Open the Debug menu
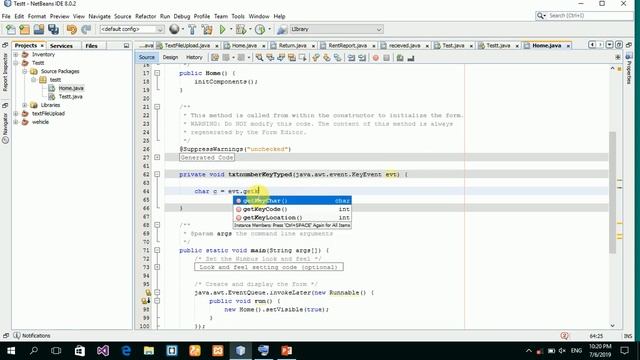 click(x=182, y=16)
